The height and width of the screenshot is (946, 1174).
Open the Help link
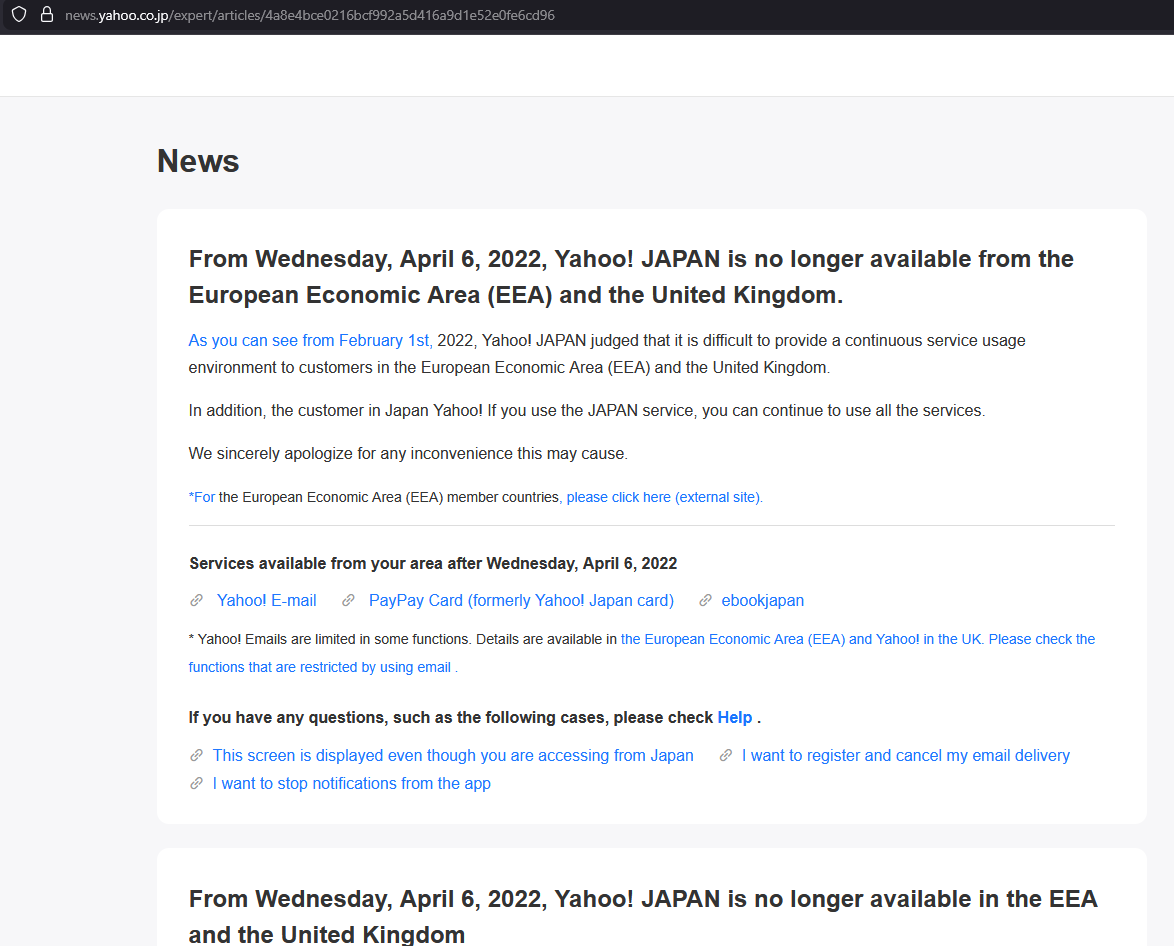(x=734, y=718)
